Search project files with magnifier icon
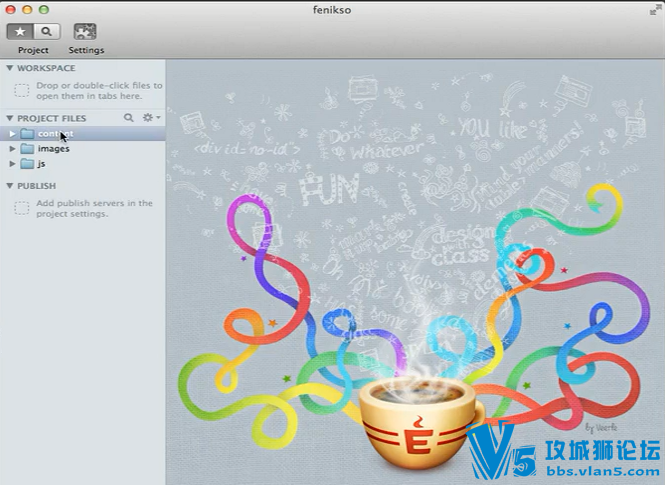Viewport: 665px width, 485px height. [x=129, y=117]
